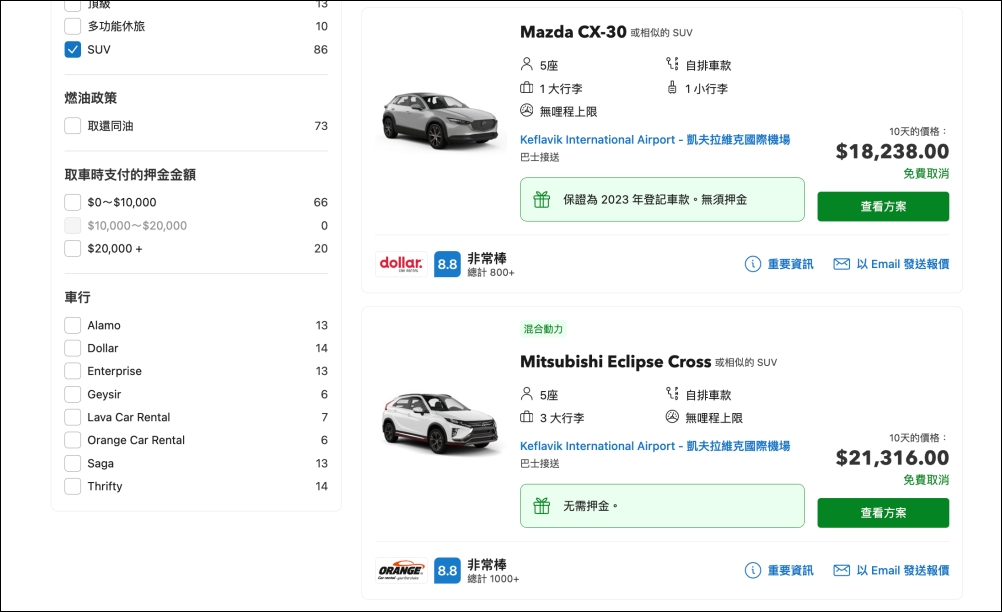Click the 8.8 rating badge beside Orange logo
Image resolution: width=1002 pixels, height=612 pixels.
(447, 570)
